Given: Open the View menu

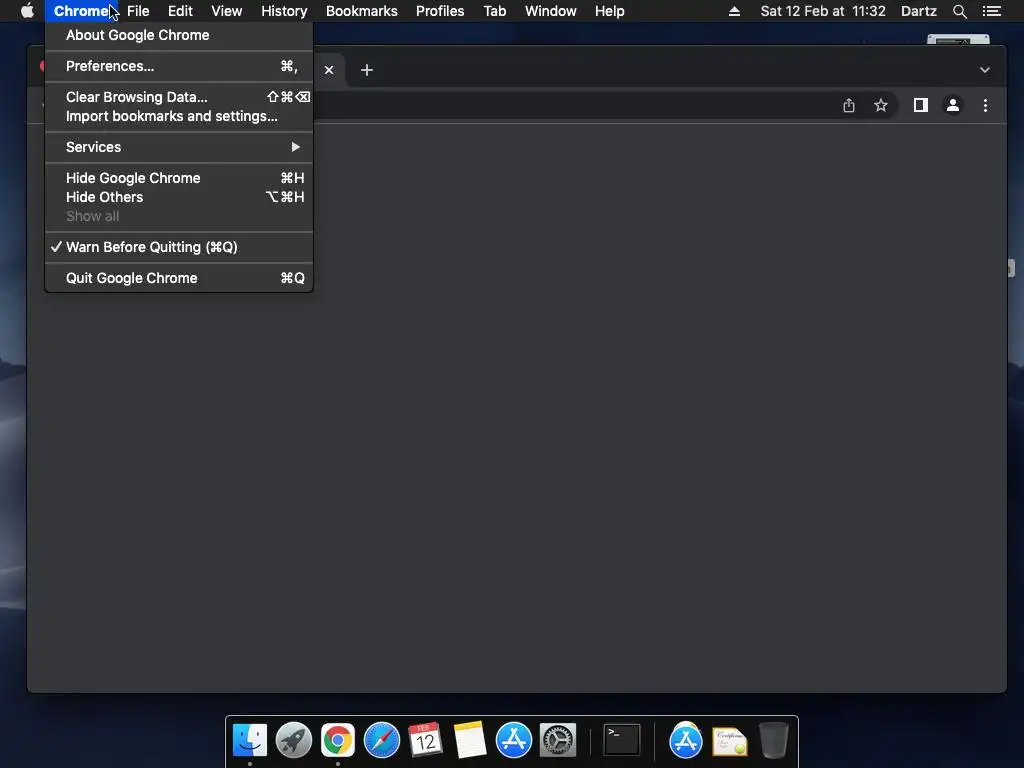Looking at the screenshot, I should point(227,11).
